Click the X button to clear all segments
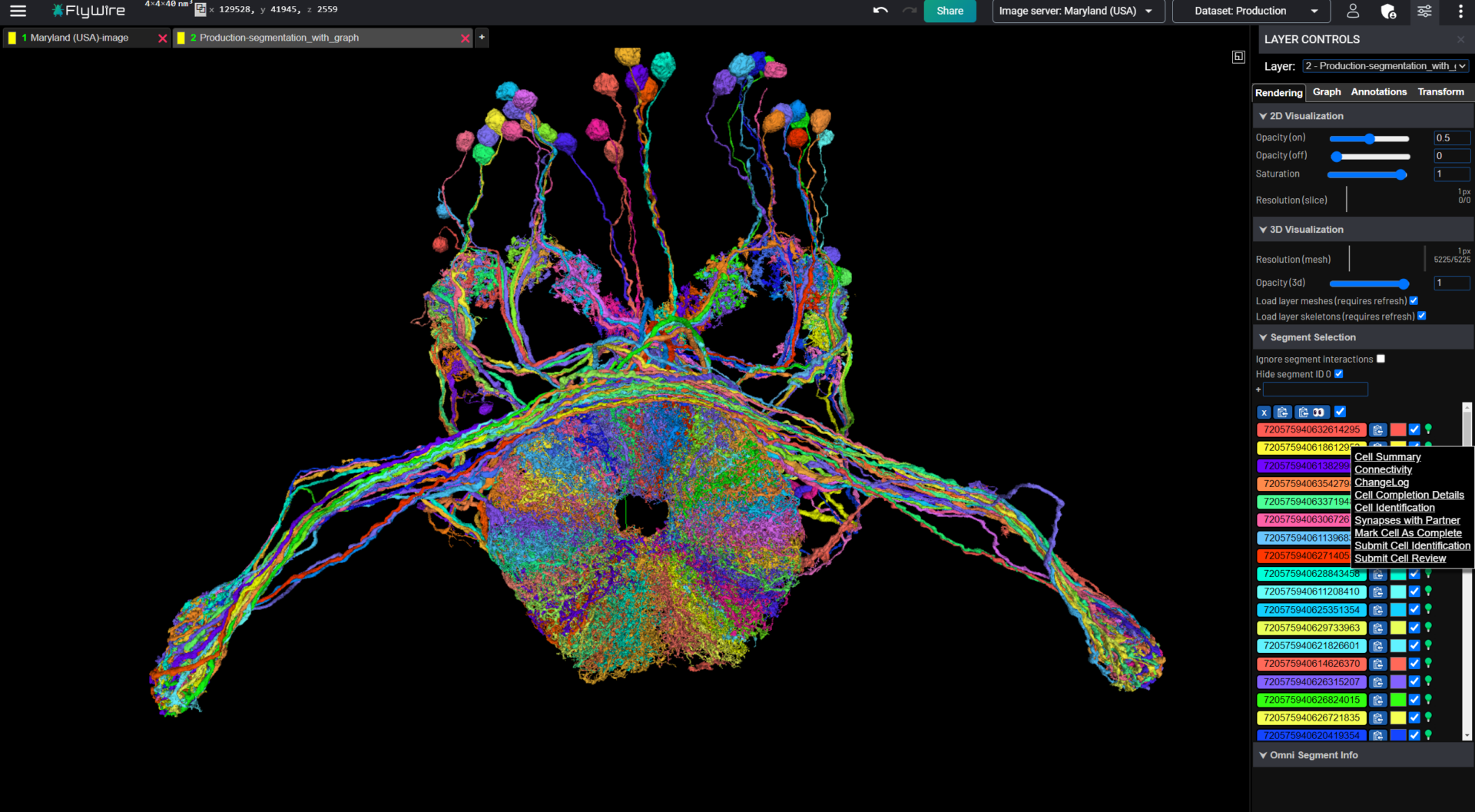The width and height of the screenshot is (1475, 812). (x=1264, y=413)
